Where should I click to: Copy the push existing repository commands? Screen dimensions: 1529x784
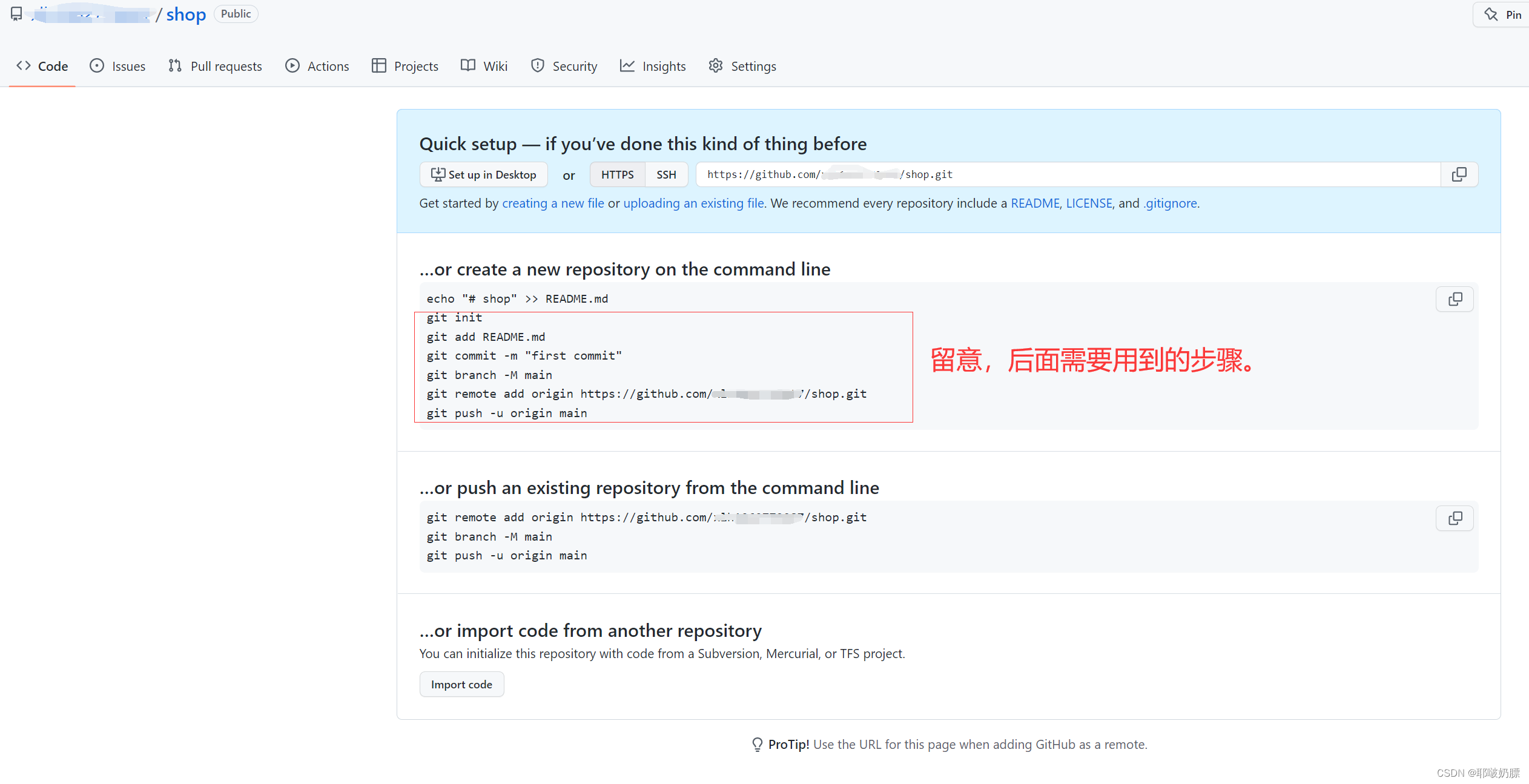pyautogui.click(x=1455, y=518)
